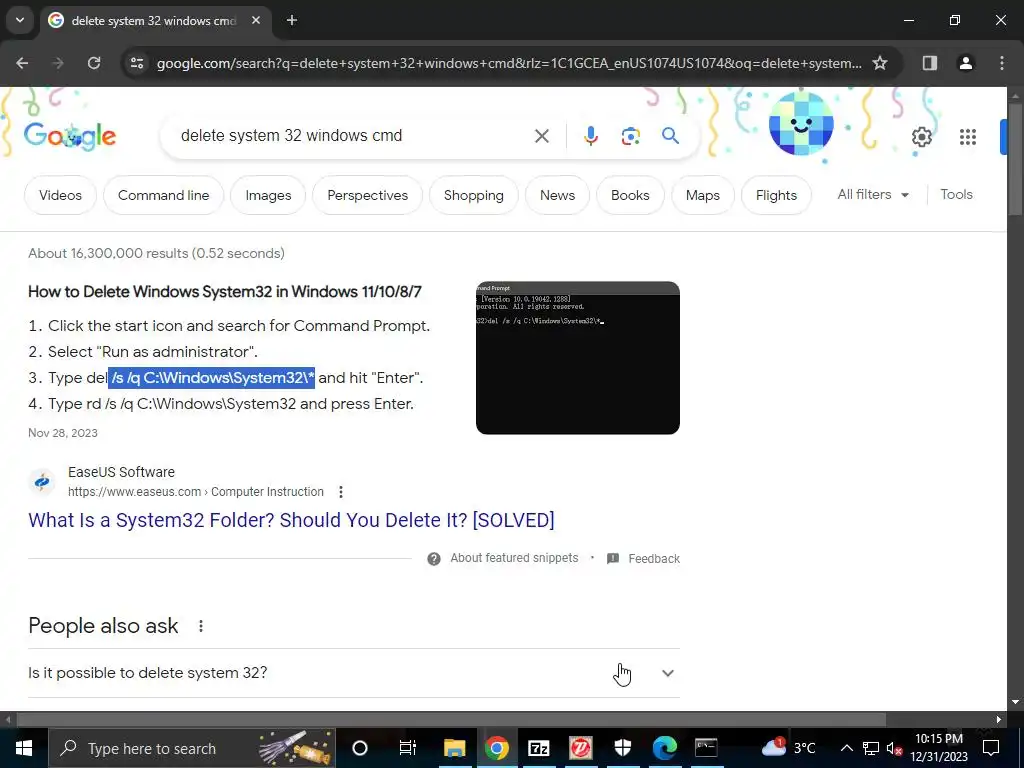1024x768 pixels.
Task: Open the Windows notification center icon
Action: click(991, 748)
